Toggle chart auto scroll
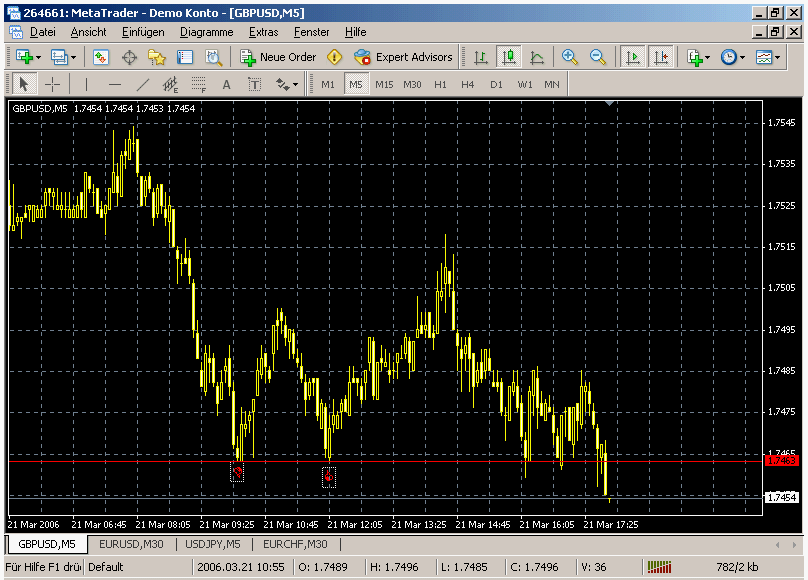The width and height of the screenshot is (808, 580). [x=632, y=57]
